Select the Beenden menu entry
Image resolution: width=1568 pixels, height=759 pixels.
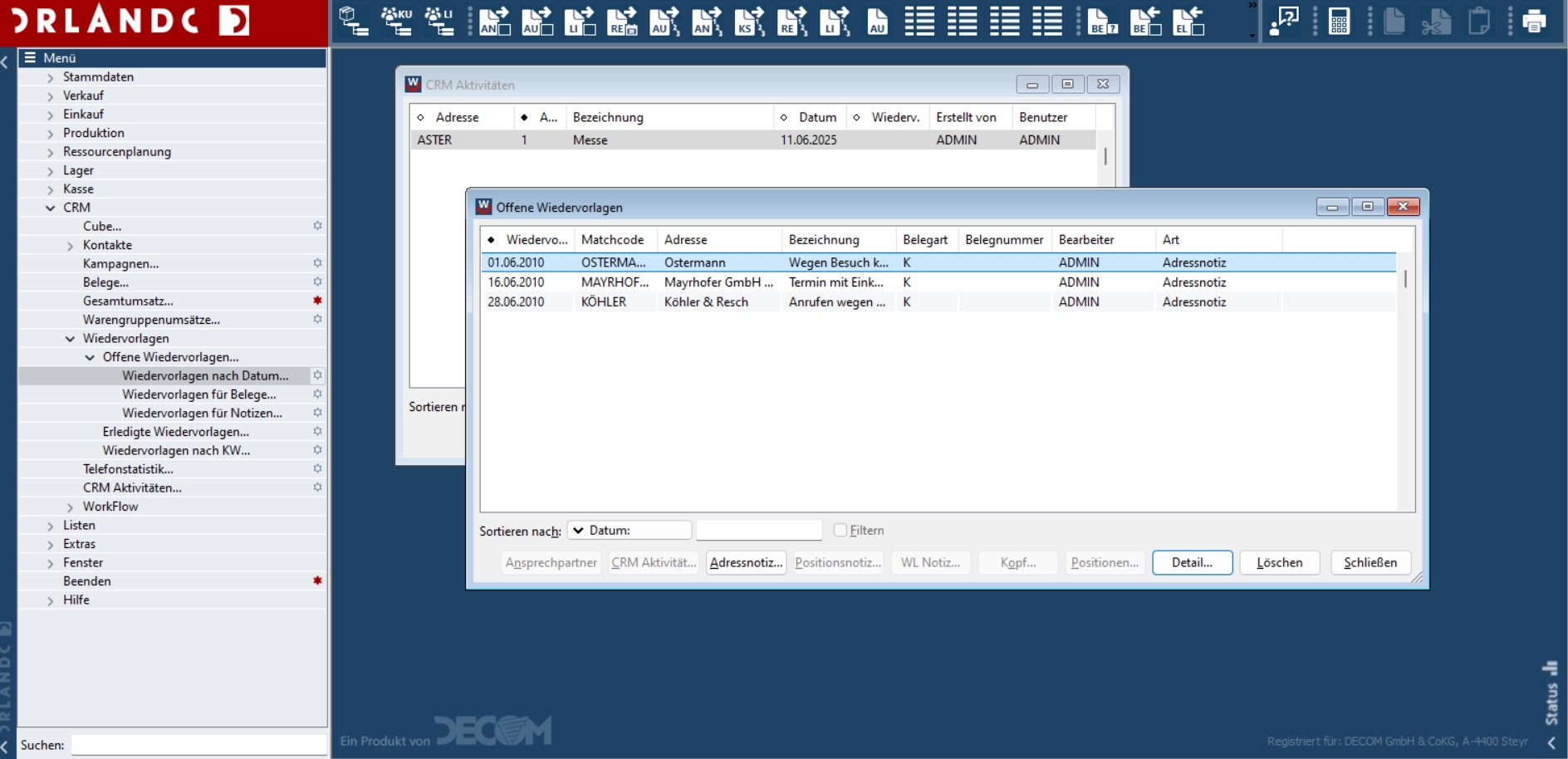87,581
